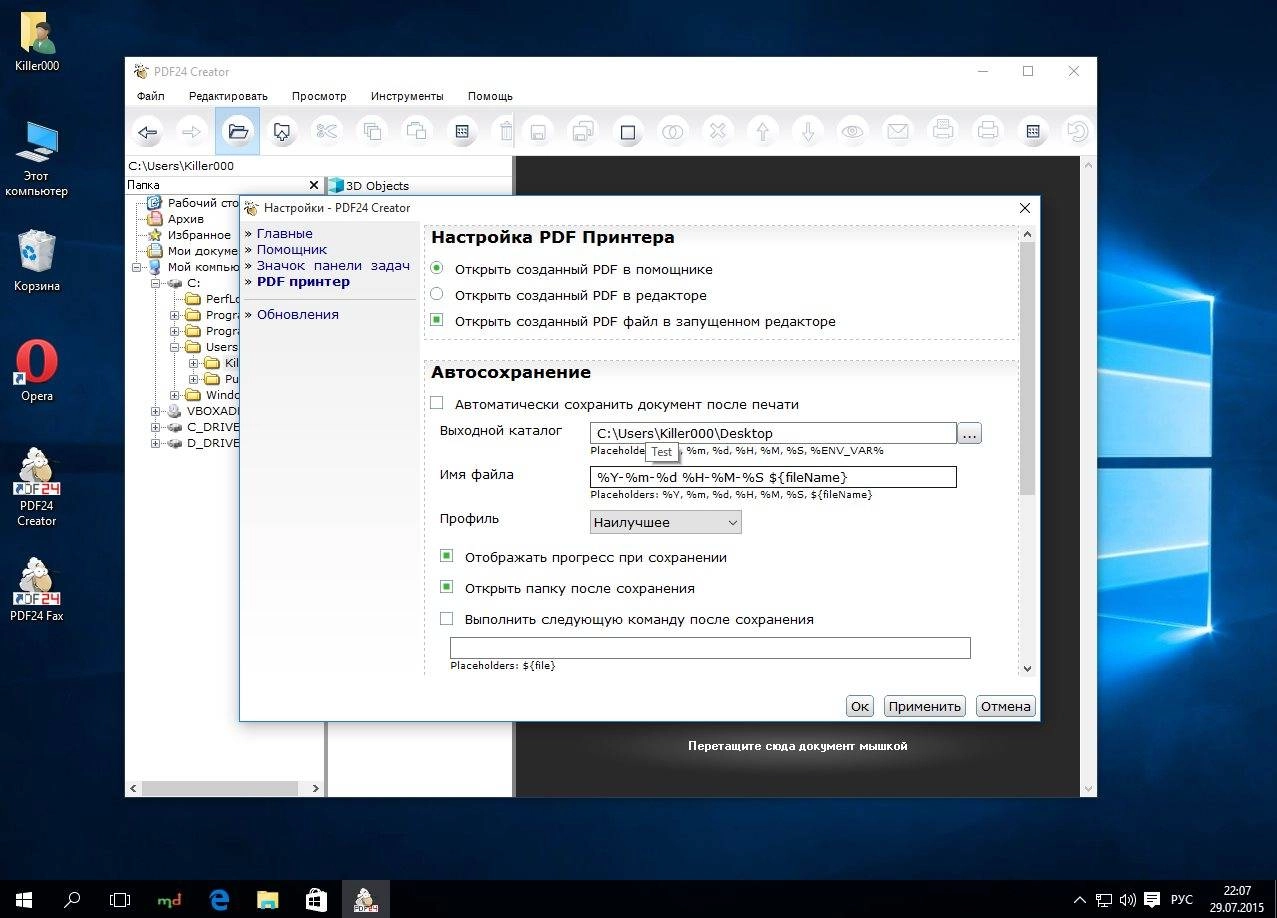
Task: Click the fax toolbar icon left of printer
Action: (943, 131)
